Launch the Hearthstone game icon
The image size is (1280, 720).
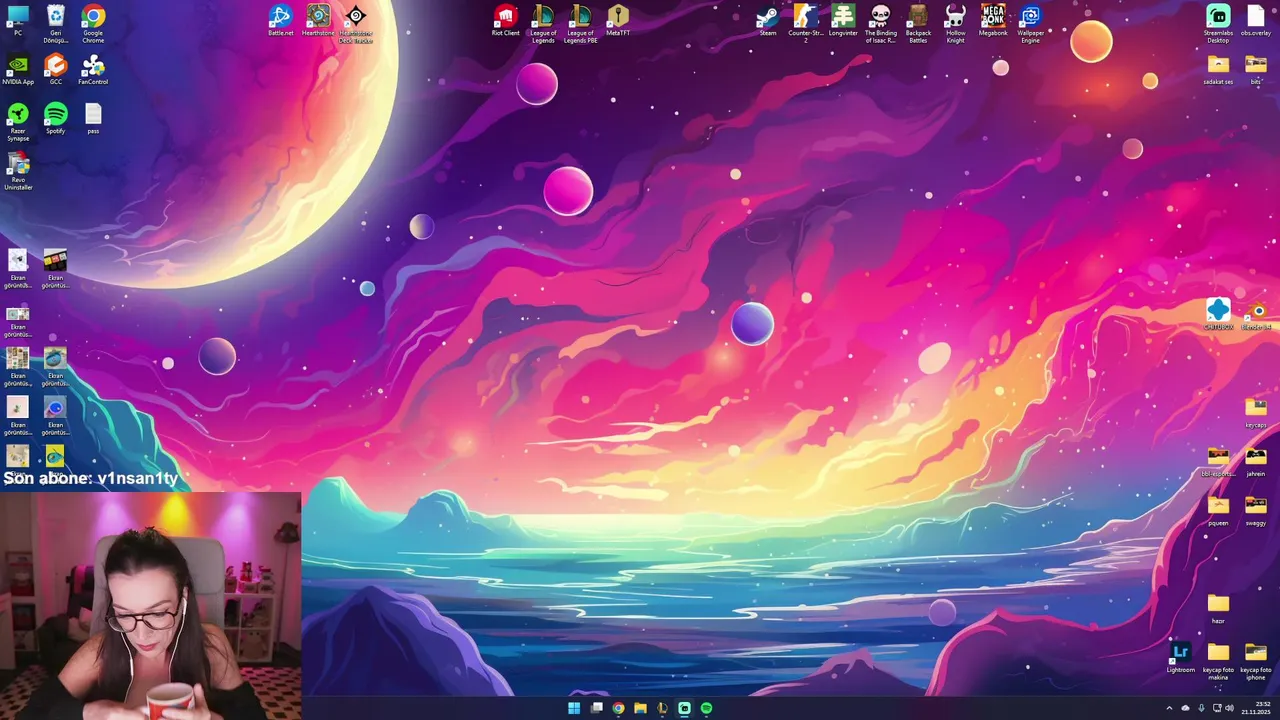318,20
